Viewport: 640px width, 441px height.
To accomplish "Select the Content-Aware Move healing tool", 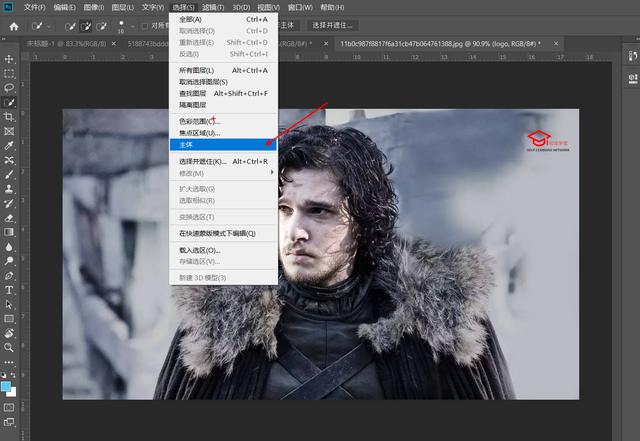I will click(x=9, y=160).
